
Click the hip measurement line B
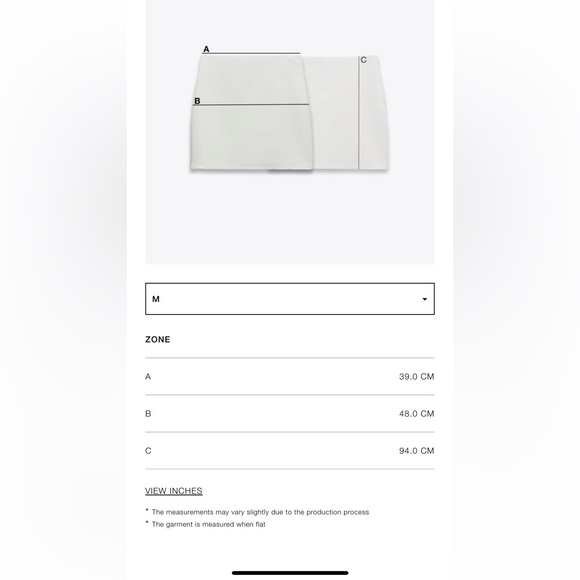click(251, 105)
